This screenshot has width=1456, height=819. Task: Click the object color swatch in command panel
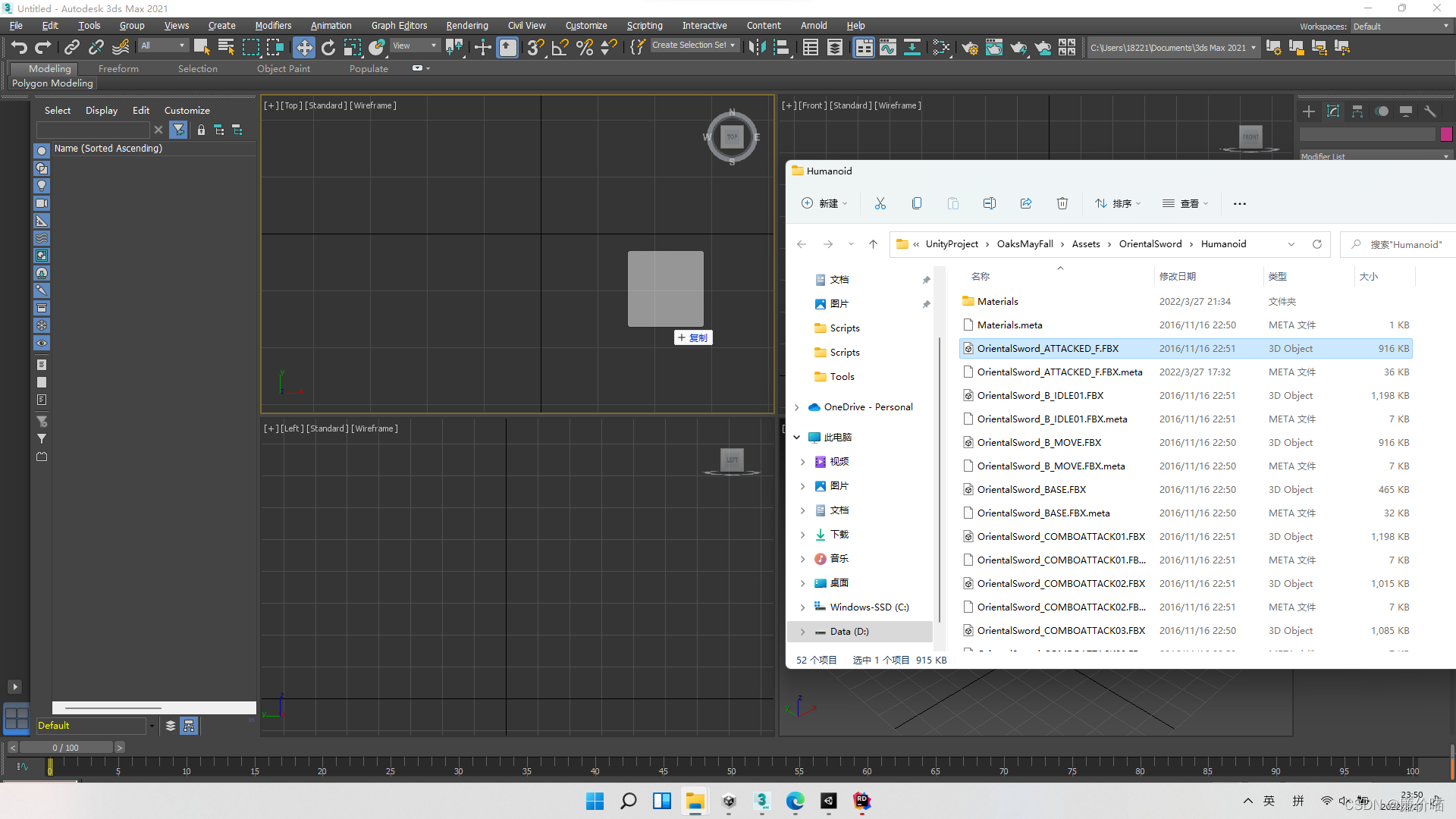(x=1446, y=134)
